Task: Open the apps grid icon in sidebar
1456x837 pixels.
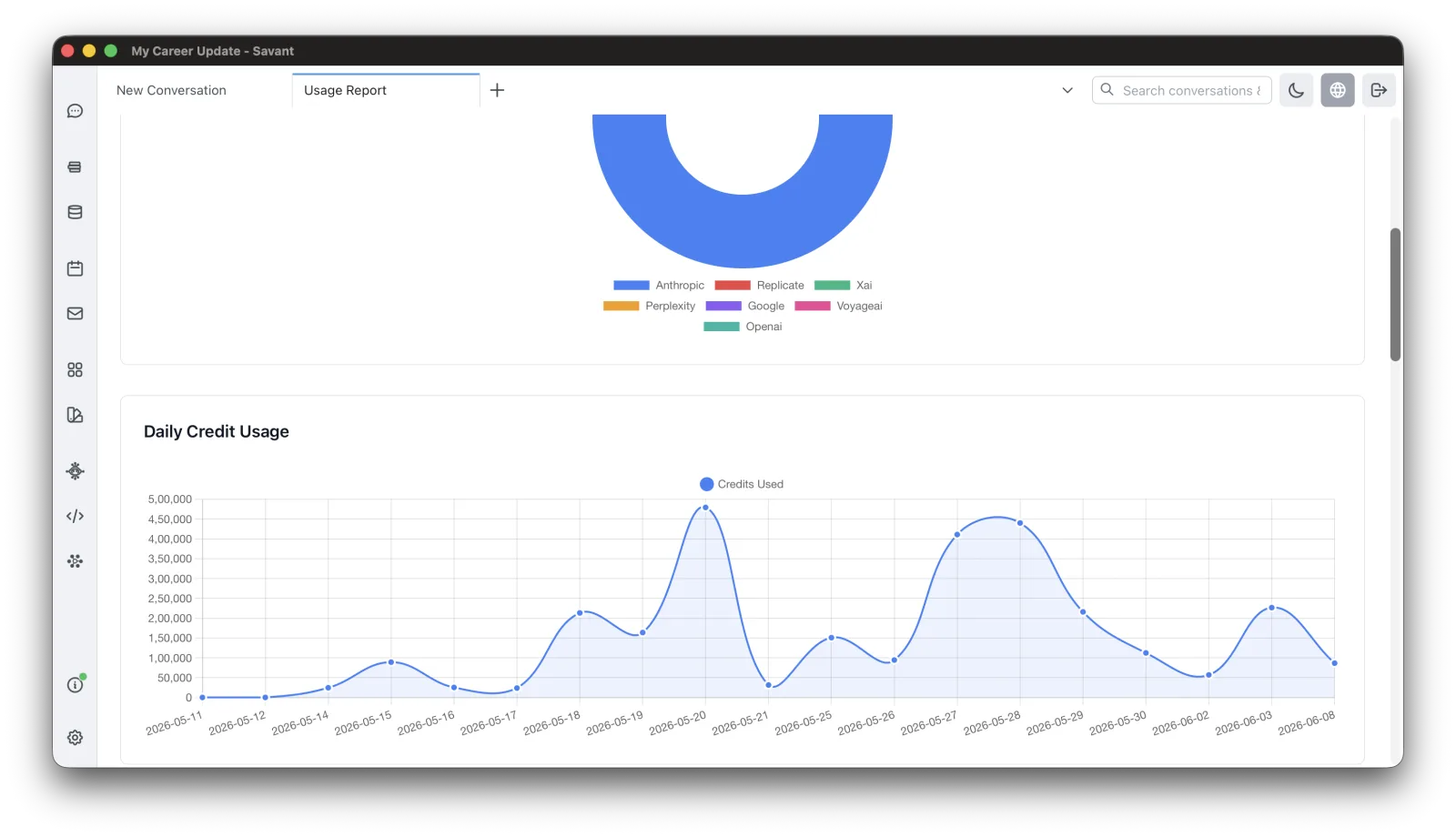Action: click(75, 369)
